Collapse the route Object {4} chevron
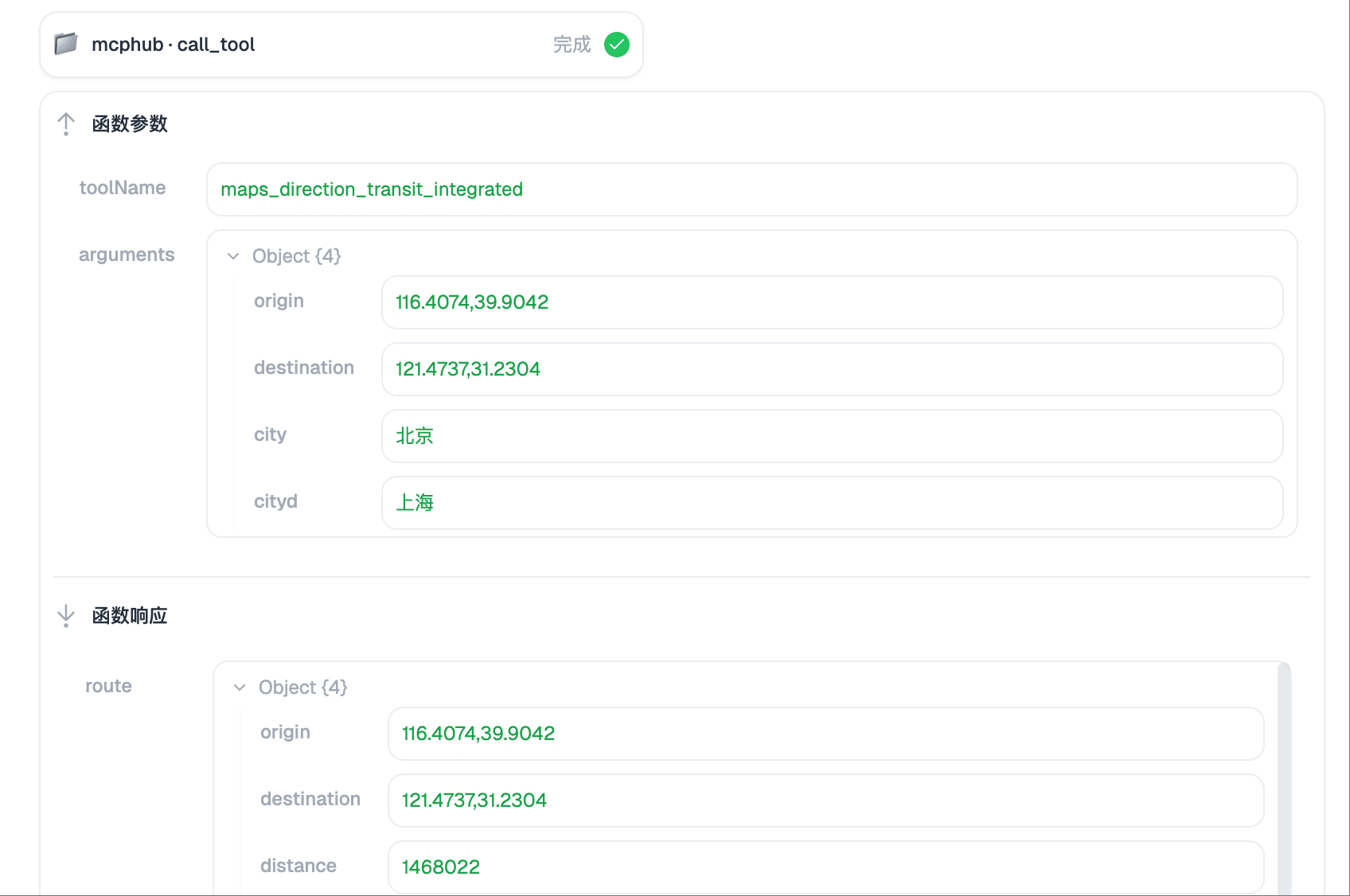This screenshot has width=1350, height=896. pyautogui.click(x=240, y=688)
